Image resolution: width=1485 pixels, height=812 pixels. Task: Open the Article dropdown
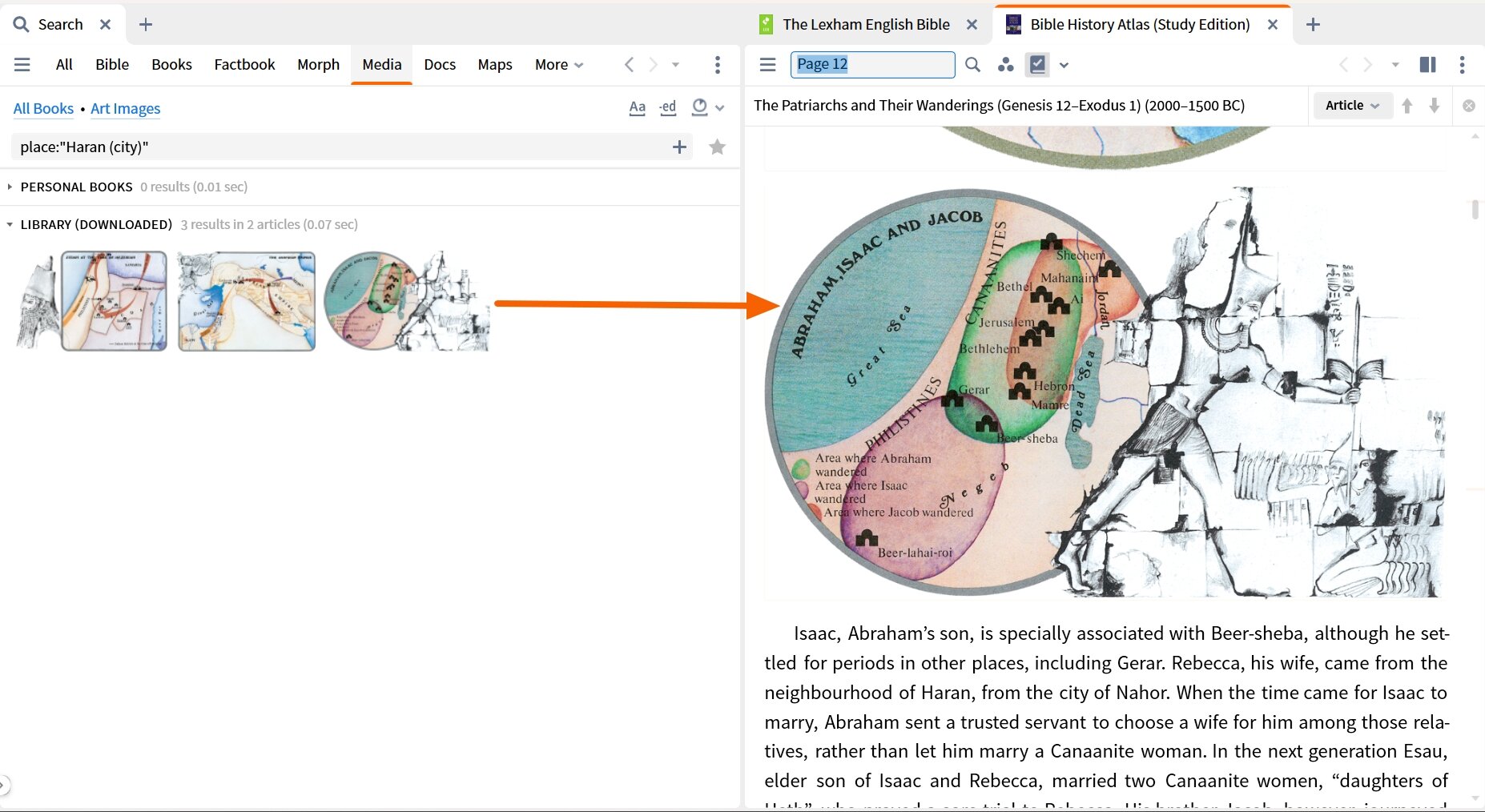click(x=1352, y=105)
